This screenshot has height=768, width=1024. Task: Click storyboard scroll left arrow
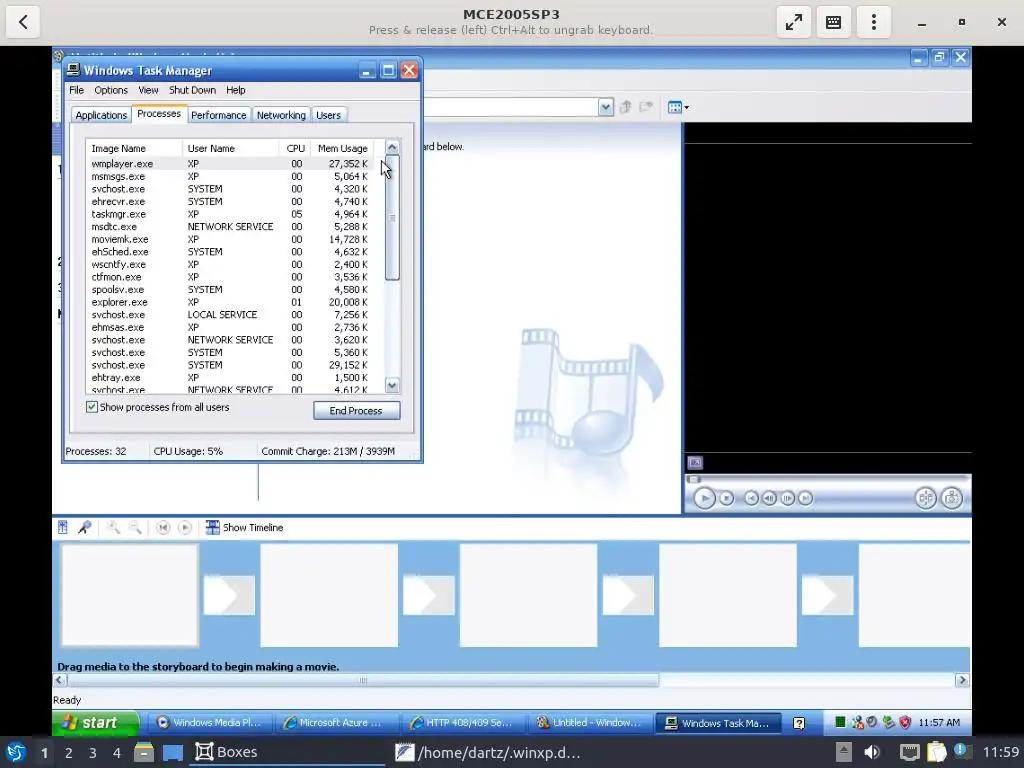point(59,680)
